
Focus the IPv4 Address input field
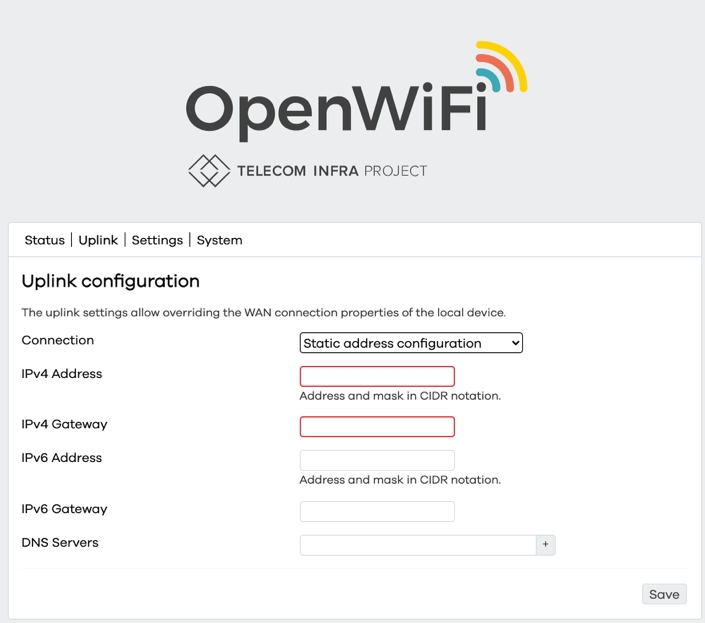coord(377,376)
